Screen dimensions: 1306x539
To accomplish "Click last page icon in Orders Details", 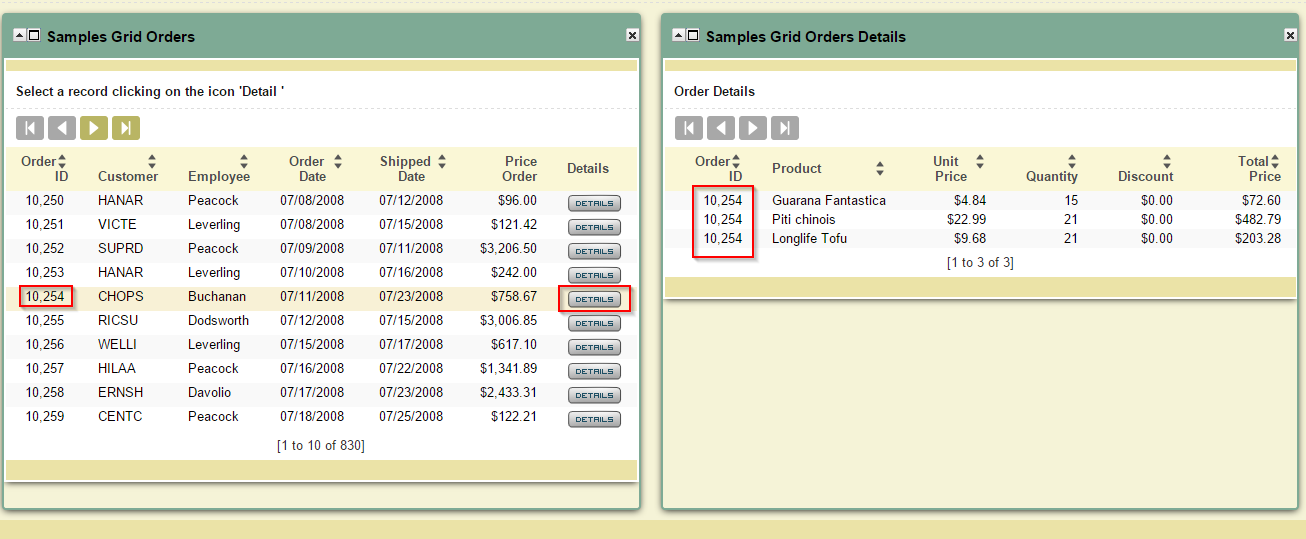I will coord(785,128).
